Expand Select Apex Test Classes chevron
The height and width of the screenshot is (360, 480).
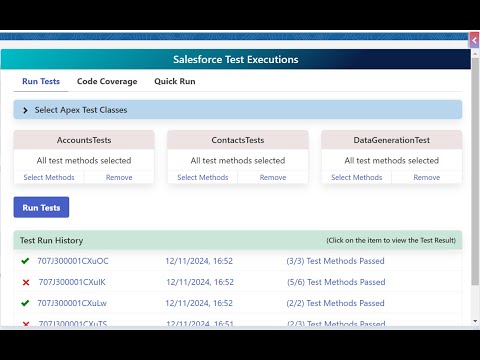click(x=25, y=110)
